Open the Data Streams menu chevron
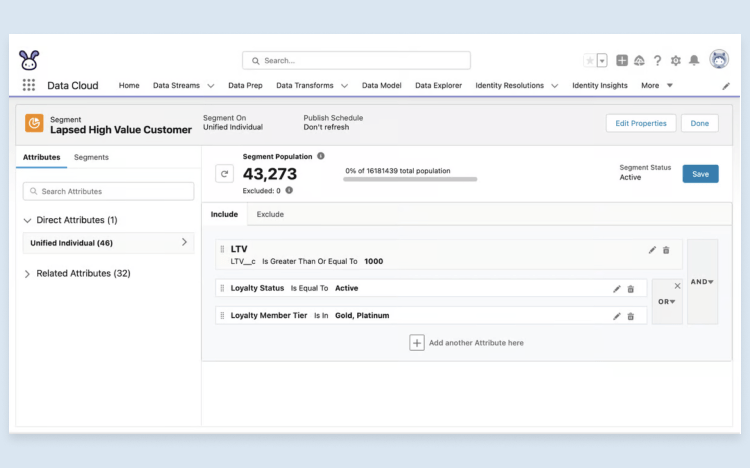The width and height of the screenshot is (750, 468). (210, 86)
